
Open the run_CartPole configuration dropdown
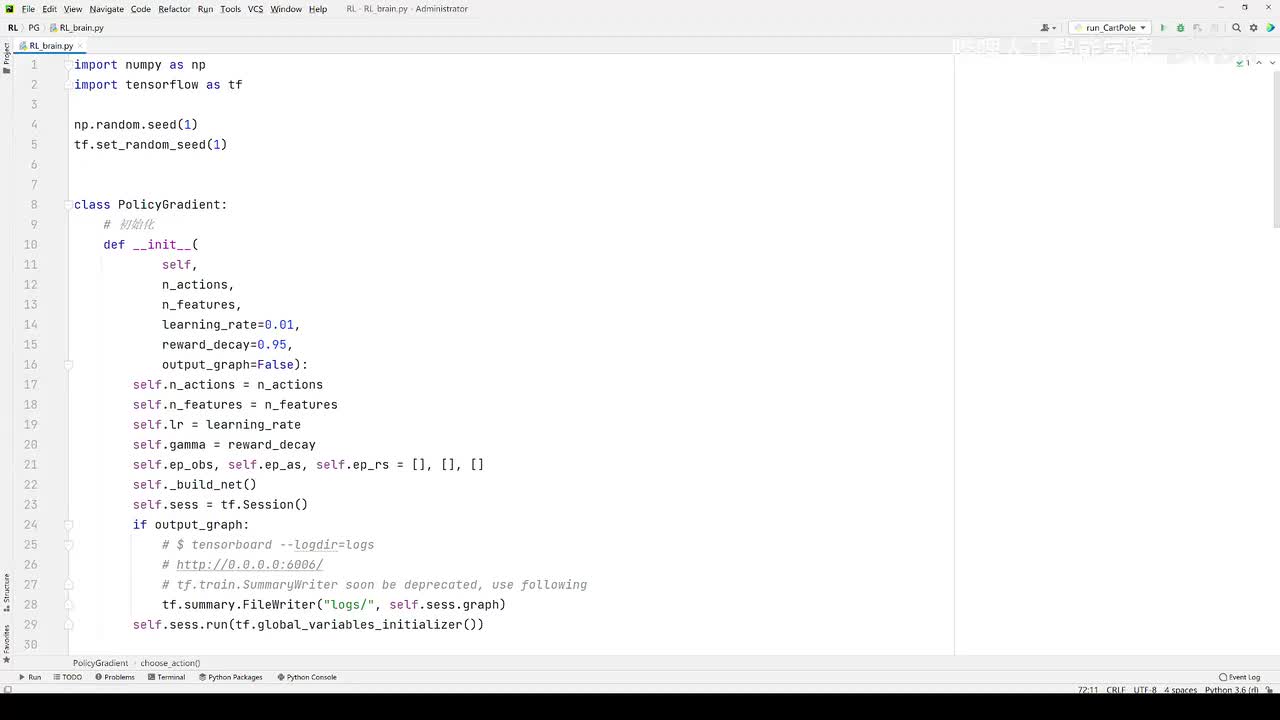tap(1110, 28)
